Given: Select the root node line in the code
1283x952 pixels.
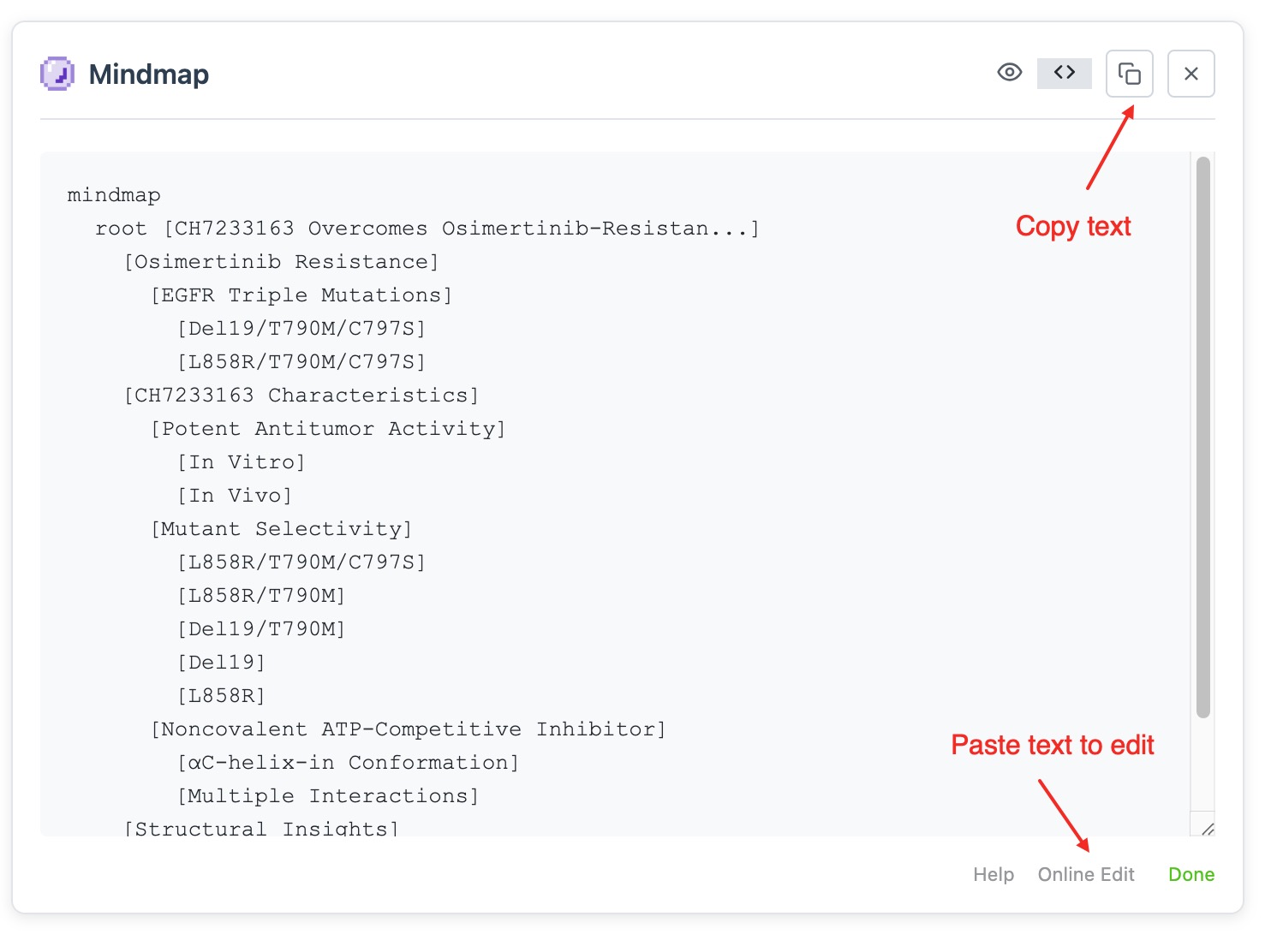Looking at the screenshot, I should (x=426, y=228).
